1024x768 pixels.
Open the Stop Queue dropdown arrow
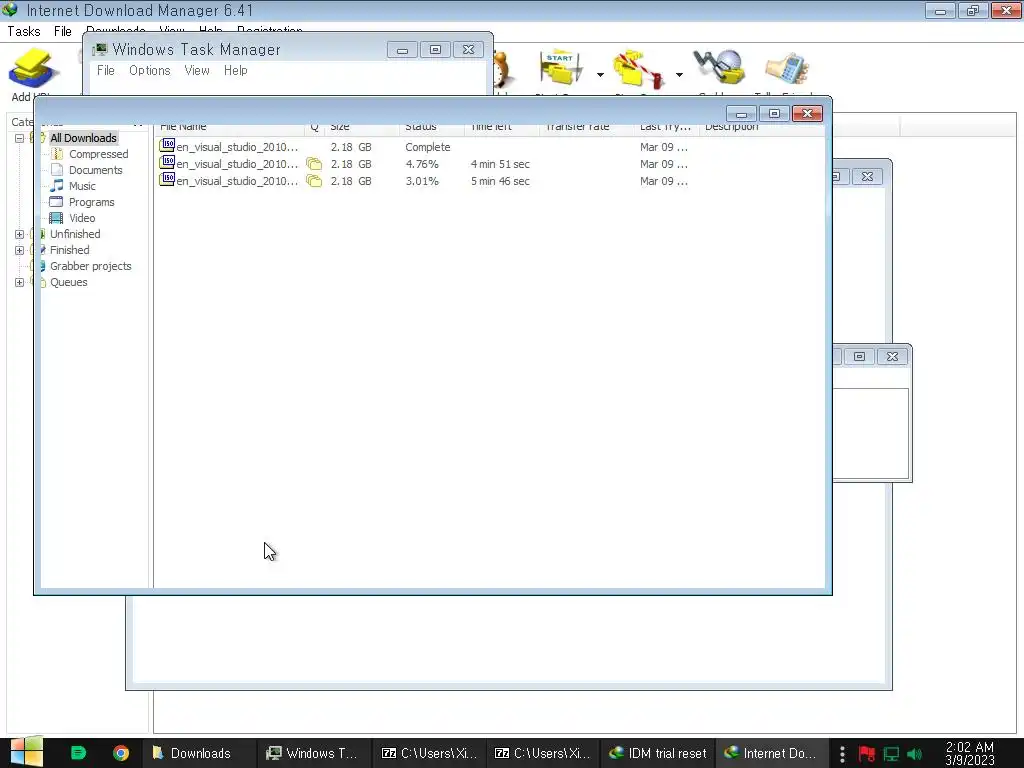(679, 75)
